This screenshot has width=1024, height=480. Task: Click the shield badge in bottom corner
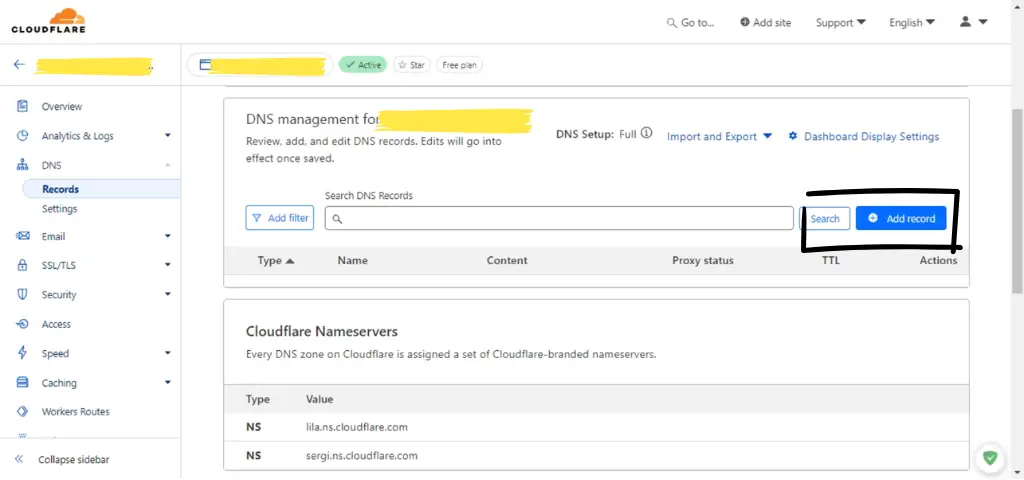(989, 458)
